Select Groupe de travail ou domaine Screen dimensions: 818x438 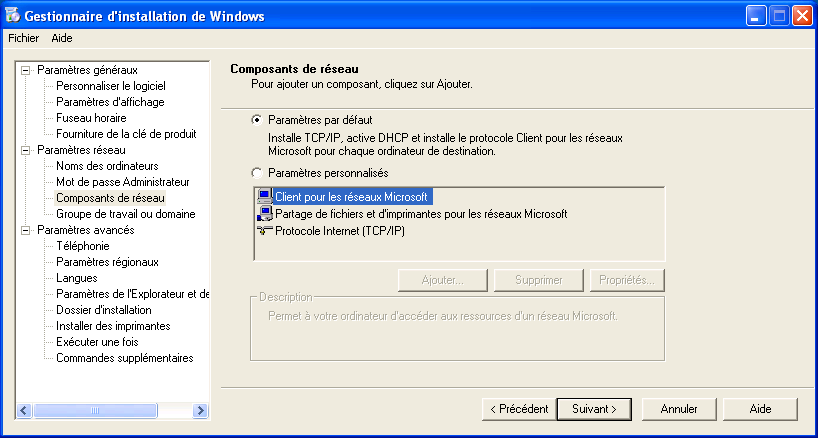126,214
